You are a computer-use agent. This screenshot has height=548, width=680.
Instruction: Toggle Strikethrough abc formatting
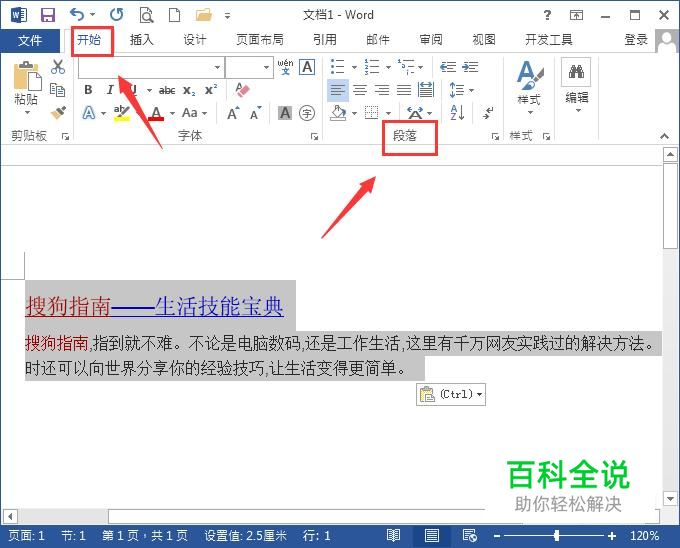click(167, 90)
